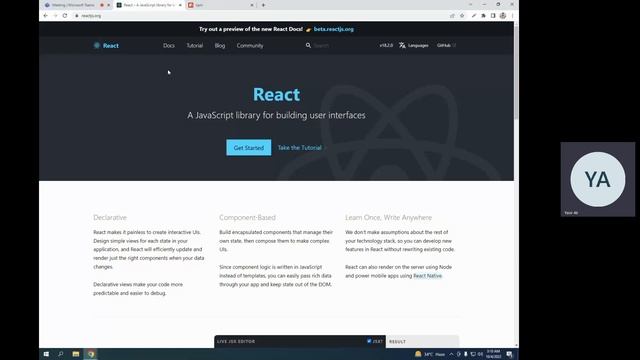Click the v18.2.0 version link
The height and width of the screenshot is (360, 640).
386,45
